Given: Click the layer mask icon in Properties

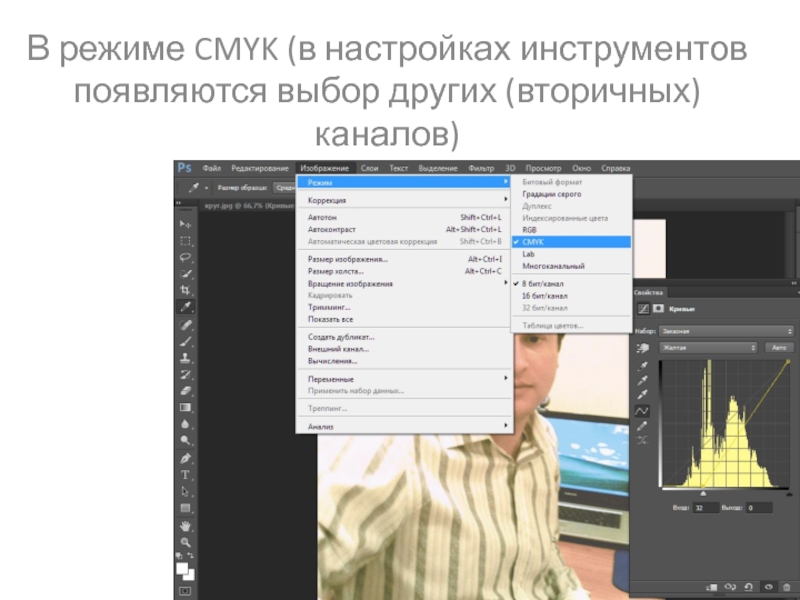Looking at the screenshot, I should [658, 309].
